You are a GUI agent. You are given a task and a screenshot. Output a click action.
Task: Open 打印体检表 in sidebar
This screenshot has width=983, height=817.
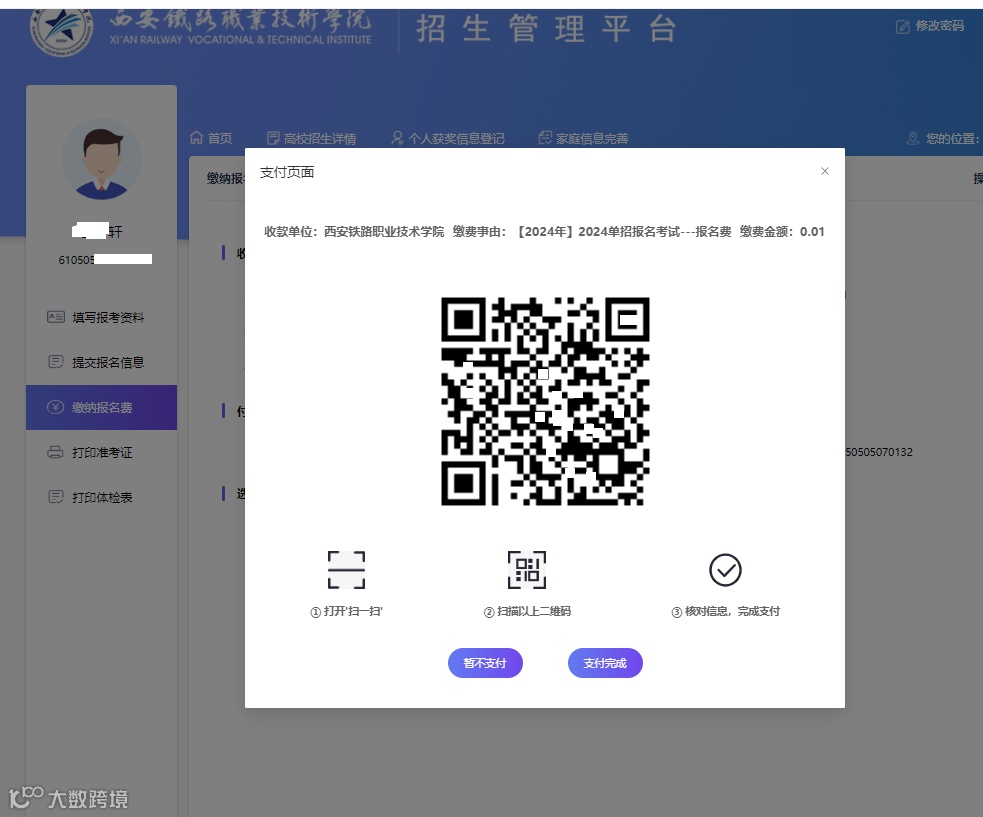pos(102,497)
